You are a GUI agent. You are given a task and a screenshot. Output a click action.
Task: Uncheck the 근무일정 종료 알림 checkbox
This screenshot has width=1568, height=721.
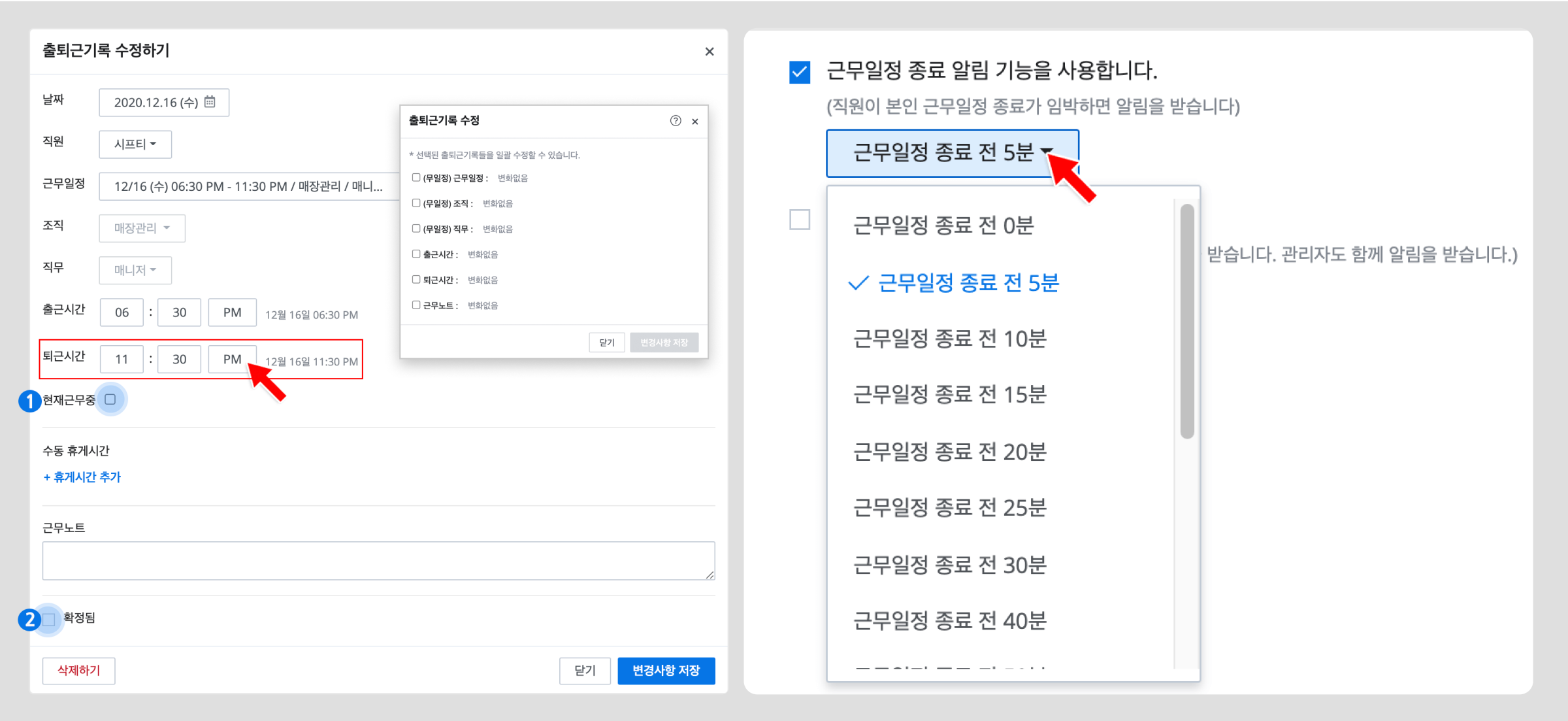[800, 71]
